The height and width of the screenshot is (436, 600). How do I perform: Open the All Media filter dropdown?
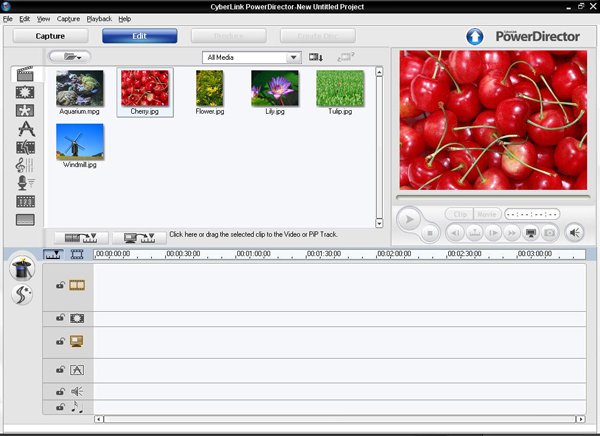click(251, 58)
